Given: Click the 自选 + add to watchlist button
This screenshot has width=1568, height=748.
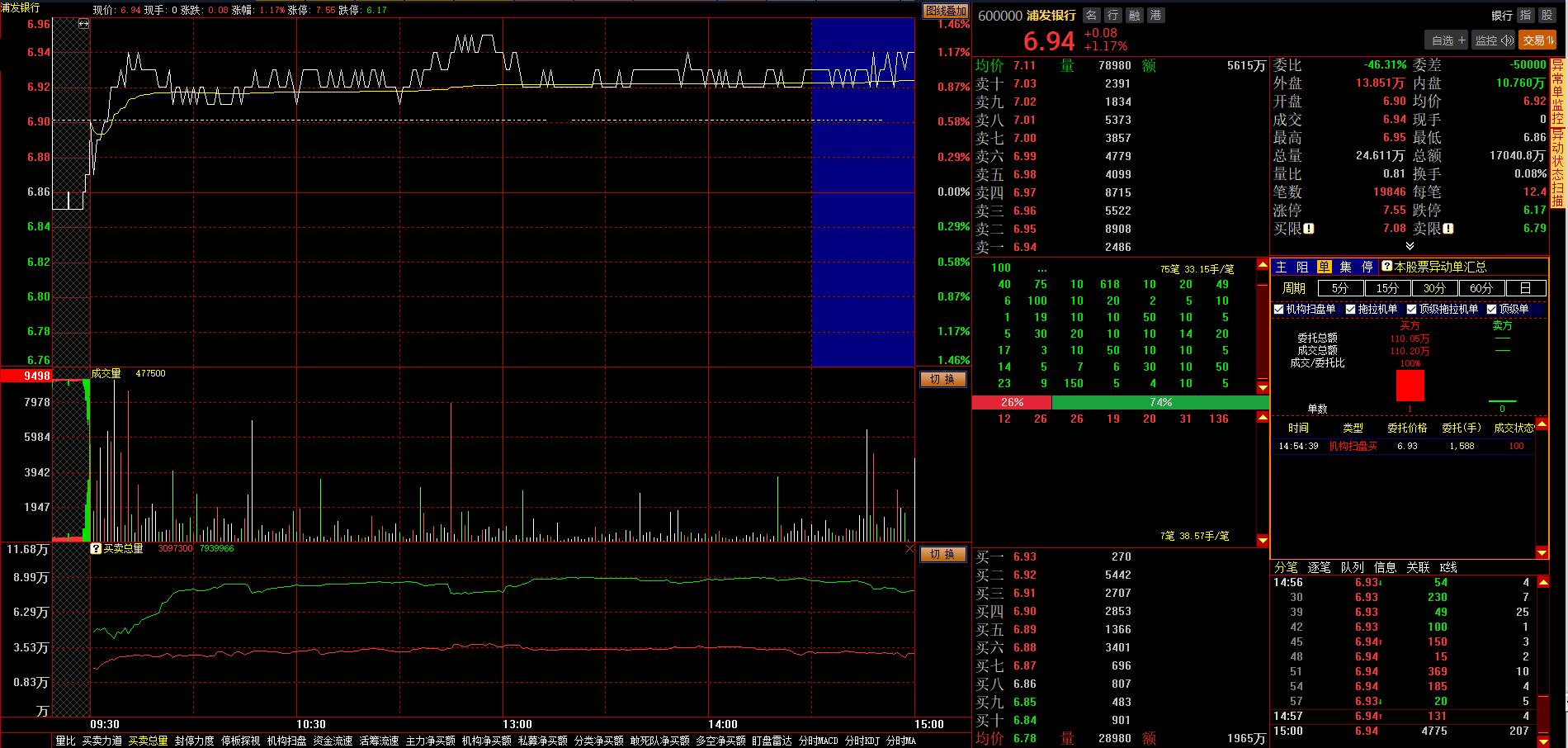Looking at the screenshot, I should pyautogui.click(x=1448, y=40).
